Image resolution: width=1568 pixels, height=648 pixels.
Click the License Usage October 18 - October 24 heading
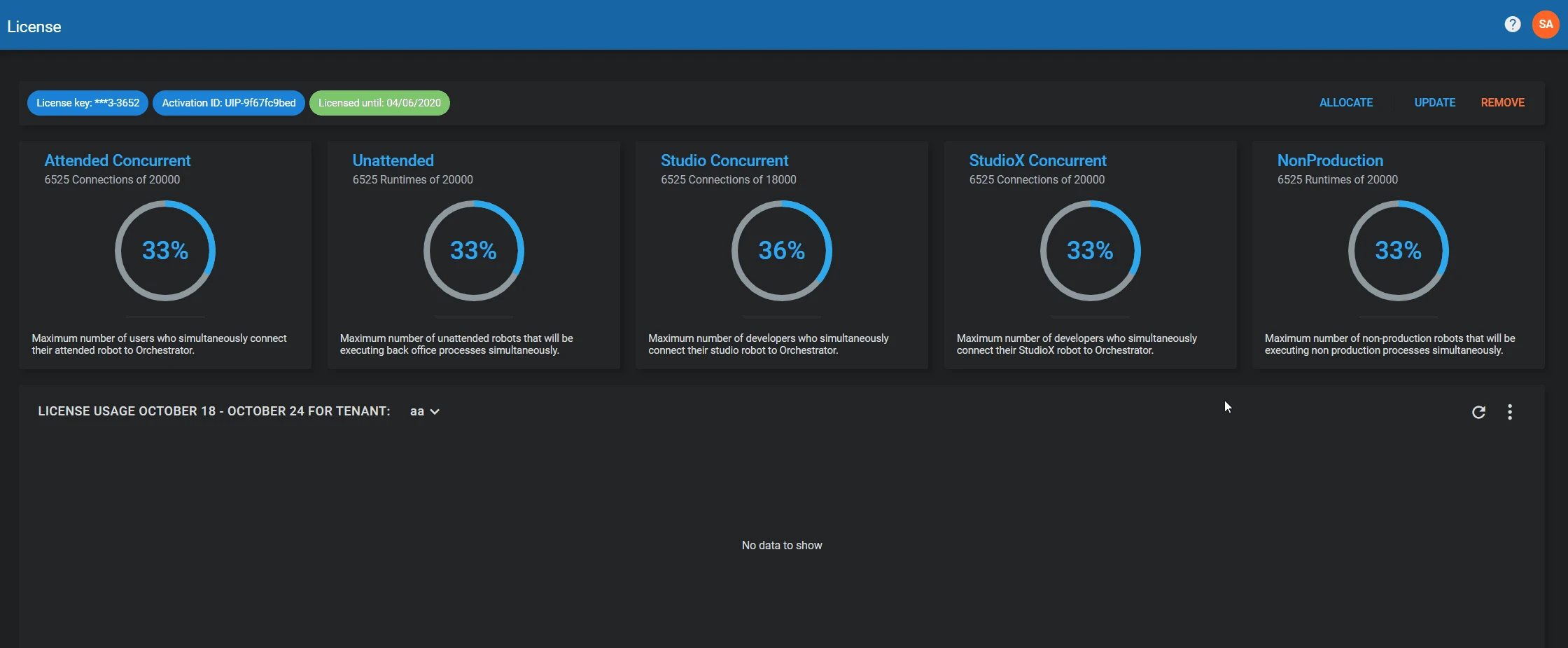(214, 411)
